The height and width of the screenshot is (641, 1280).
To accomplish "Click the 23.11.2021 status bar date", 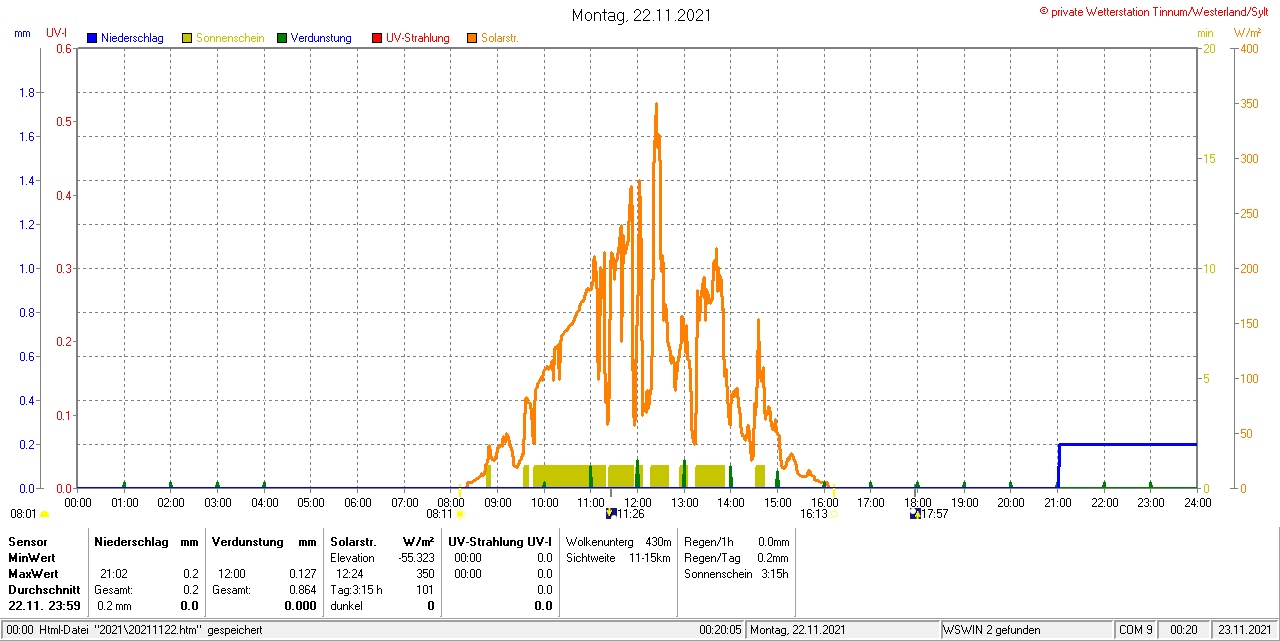I will (x=1244, y=630).
